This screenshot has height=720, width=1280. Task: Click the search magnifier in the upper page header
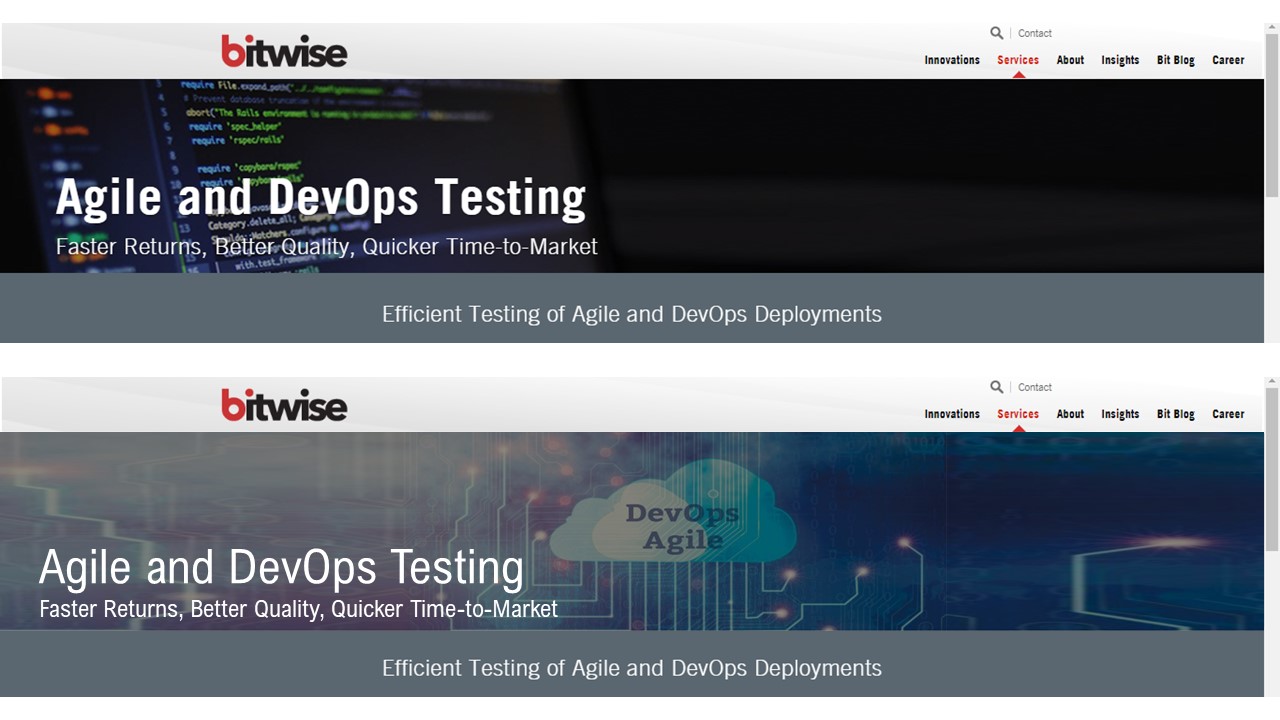(996, 33)
